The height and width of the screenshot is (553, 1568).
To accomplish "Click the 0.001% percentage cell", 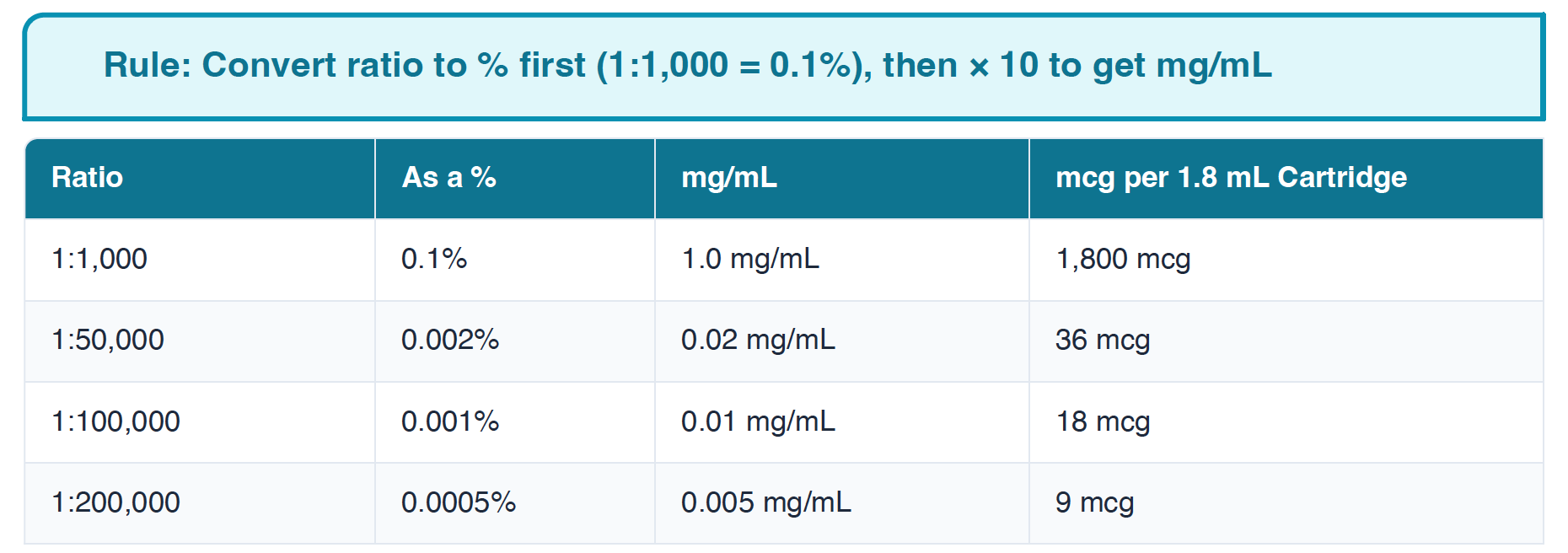I will coord(450,421).
